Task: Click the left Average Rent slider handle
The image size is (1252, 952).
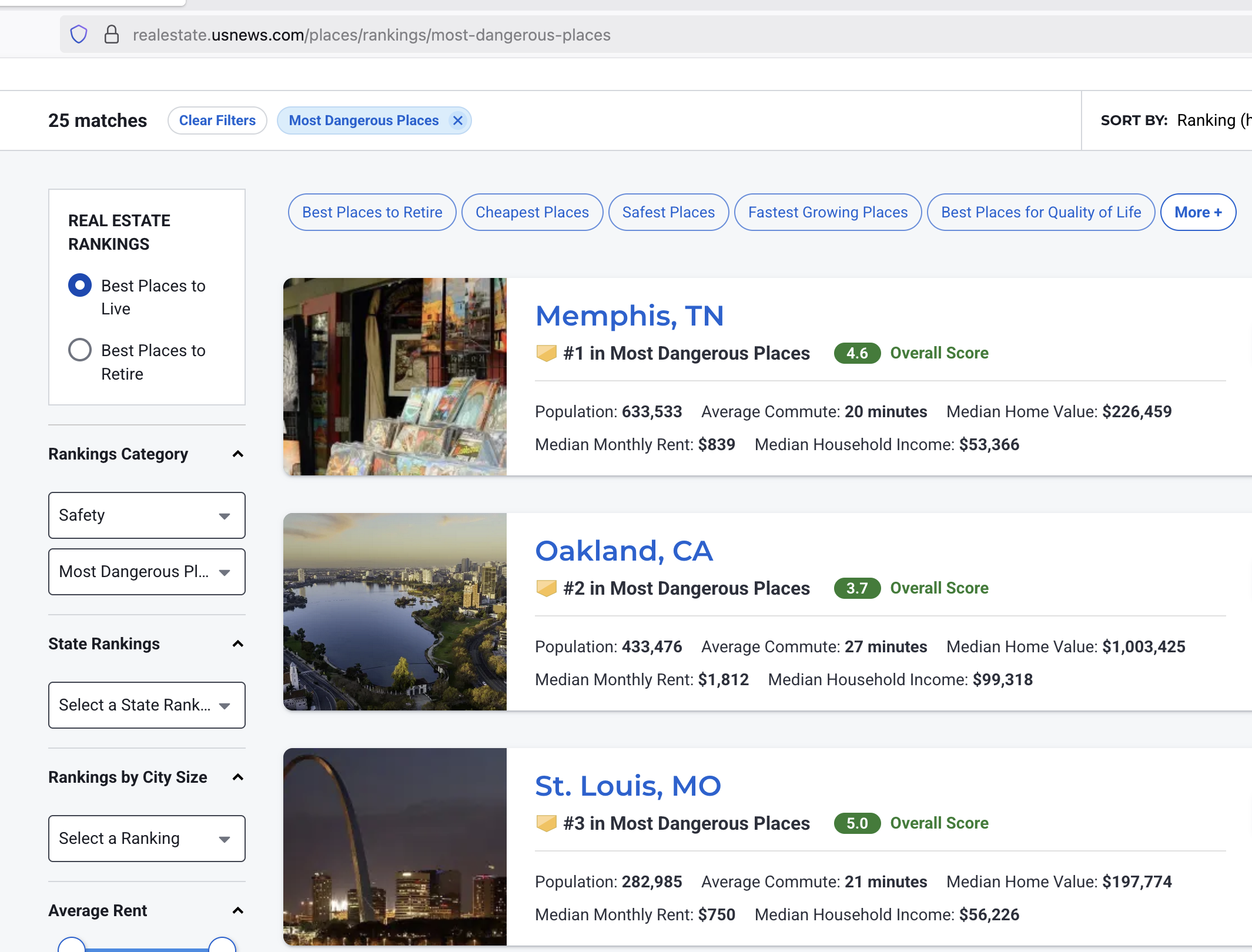Action: (x=72, y=945)
